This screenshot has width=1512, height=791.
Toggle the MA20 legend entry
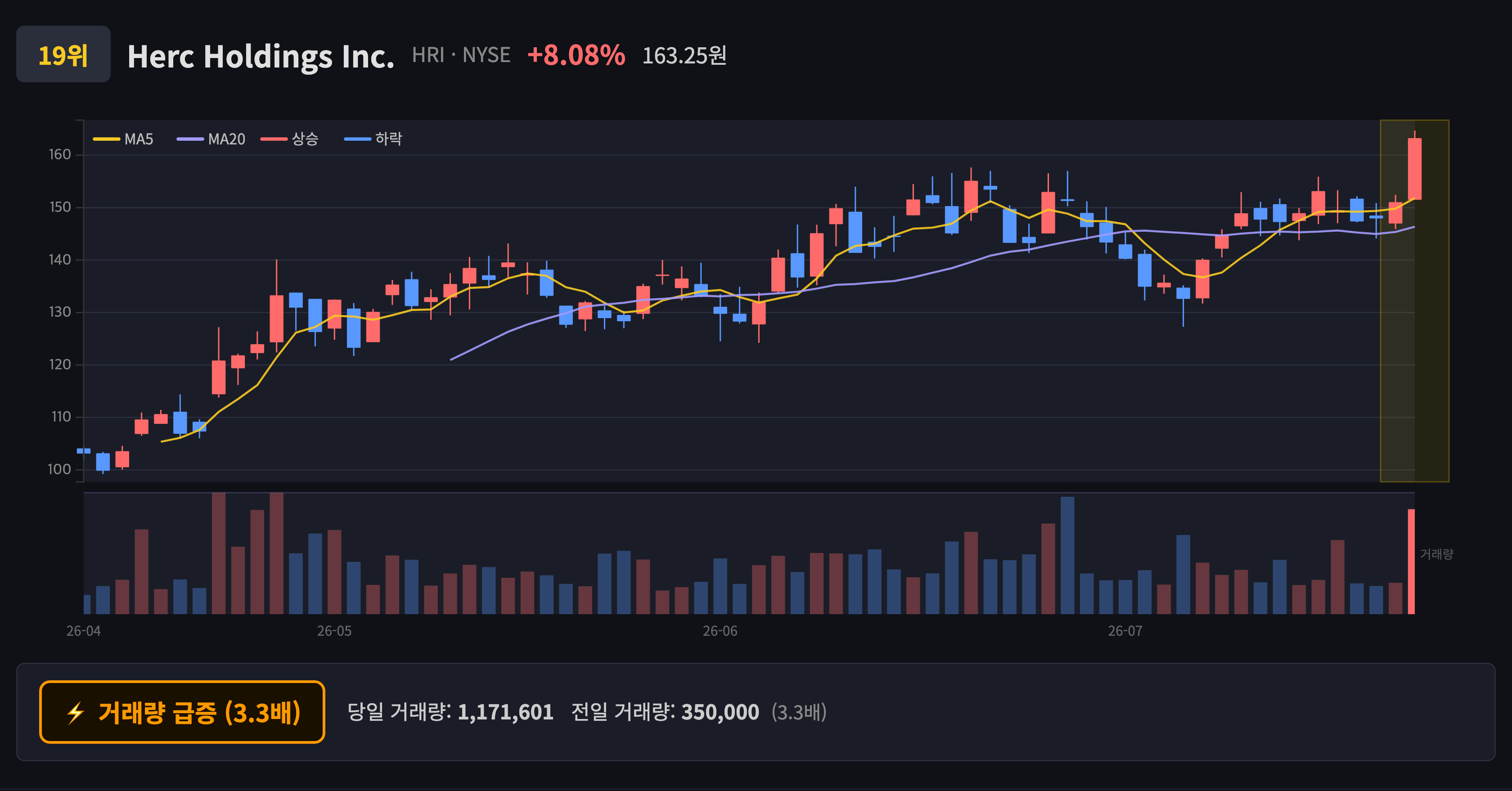[x=211, y=139]
